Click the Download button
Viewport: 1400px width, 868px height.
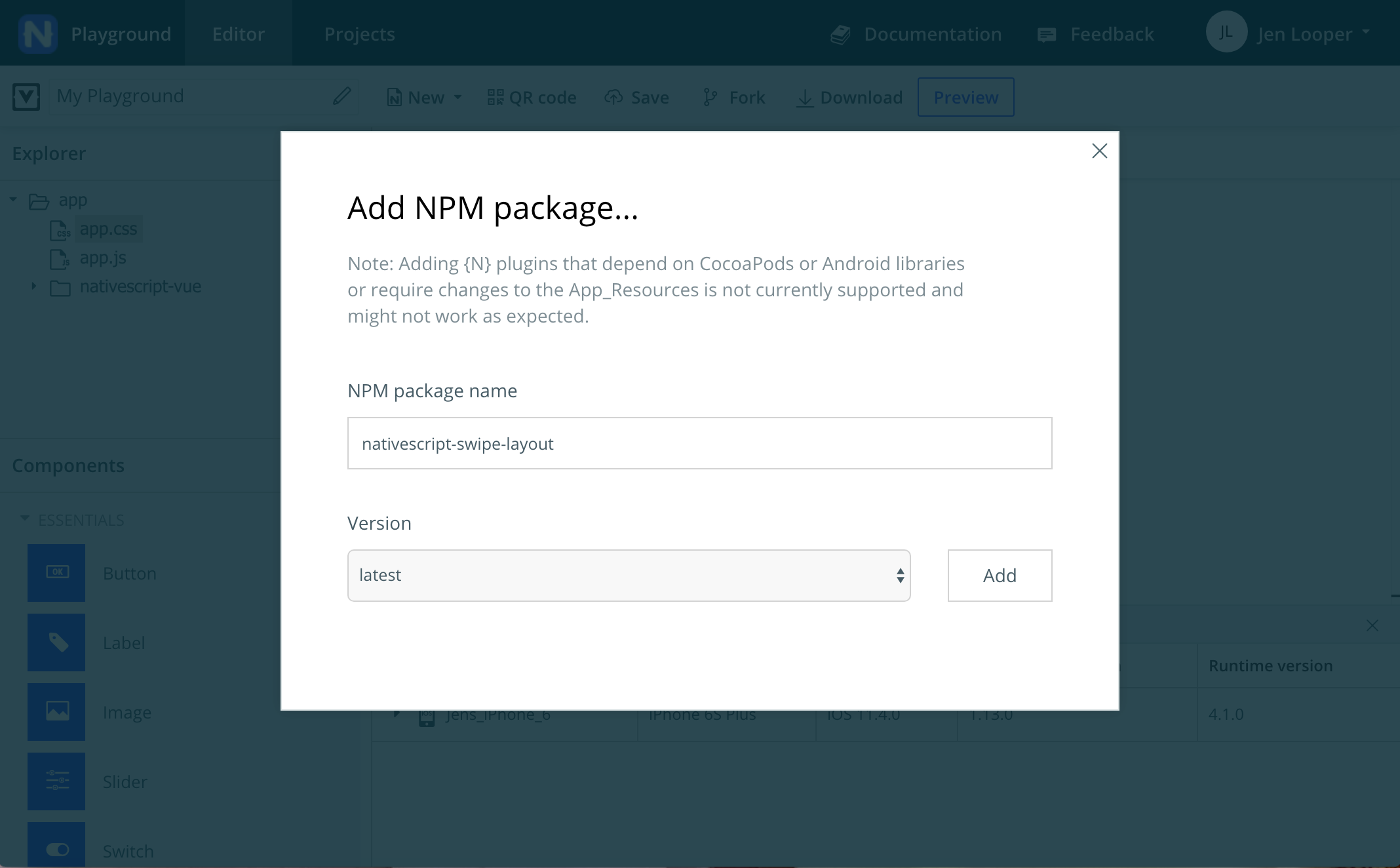849,98
